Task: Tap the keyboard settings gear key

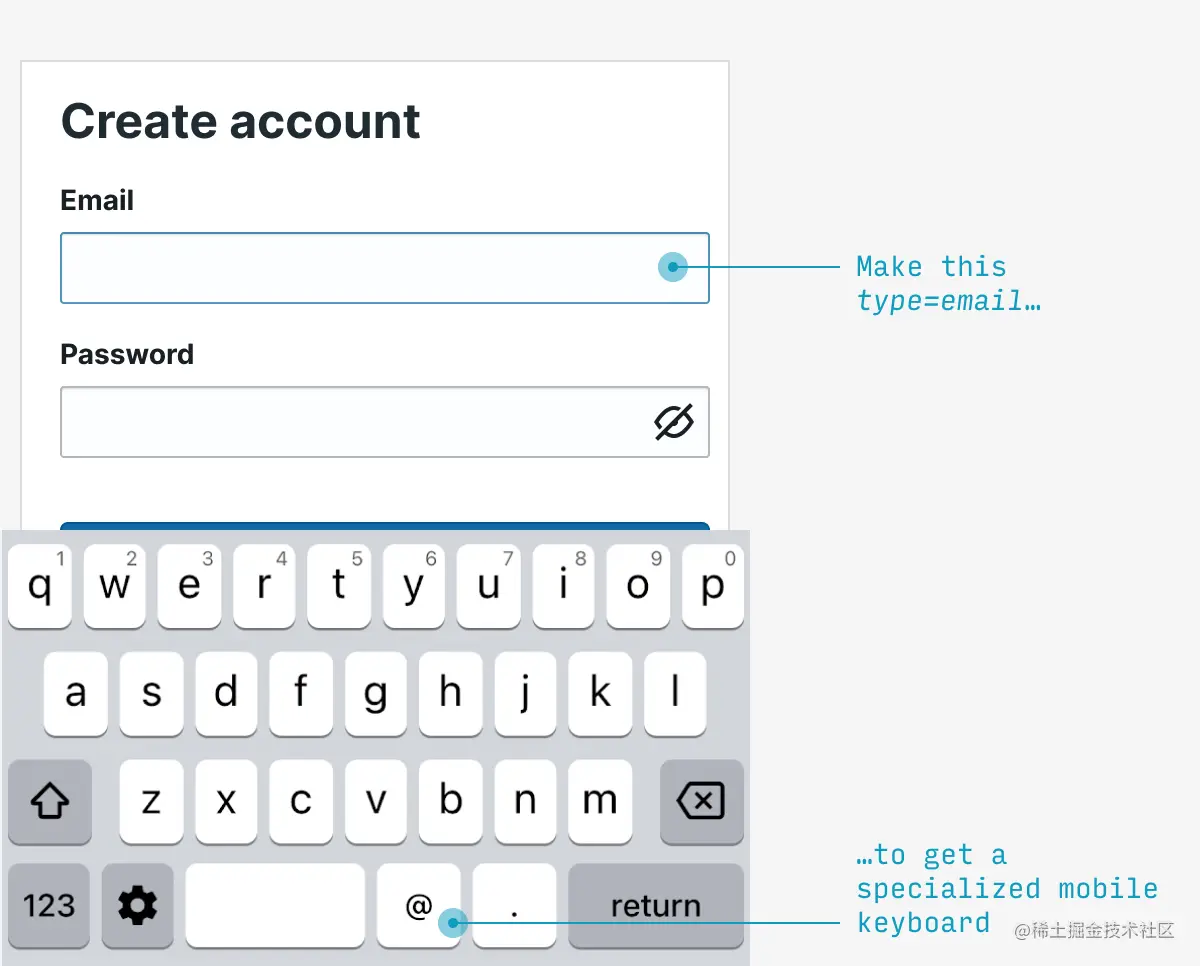Action: 138,905
